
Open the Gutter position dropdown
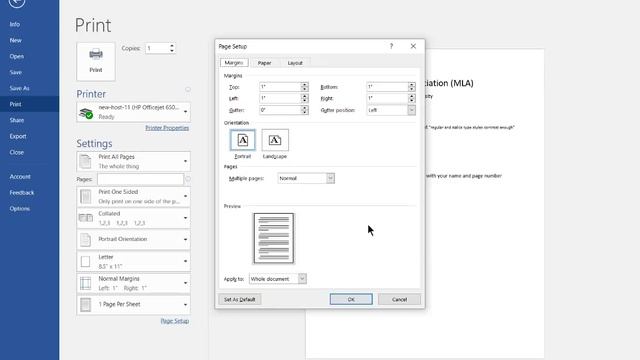[x=411, y=110]
